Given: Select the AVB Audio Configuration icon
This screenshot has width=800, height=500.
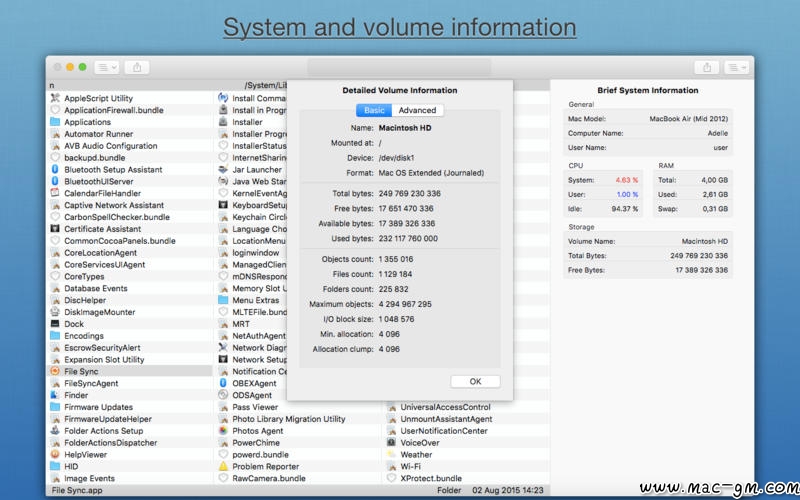Looking at the screenshot, I should point(55,145).
